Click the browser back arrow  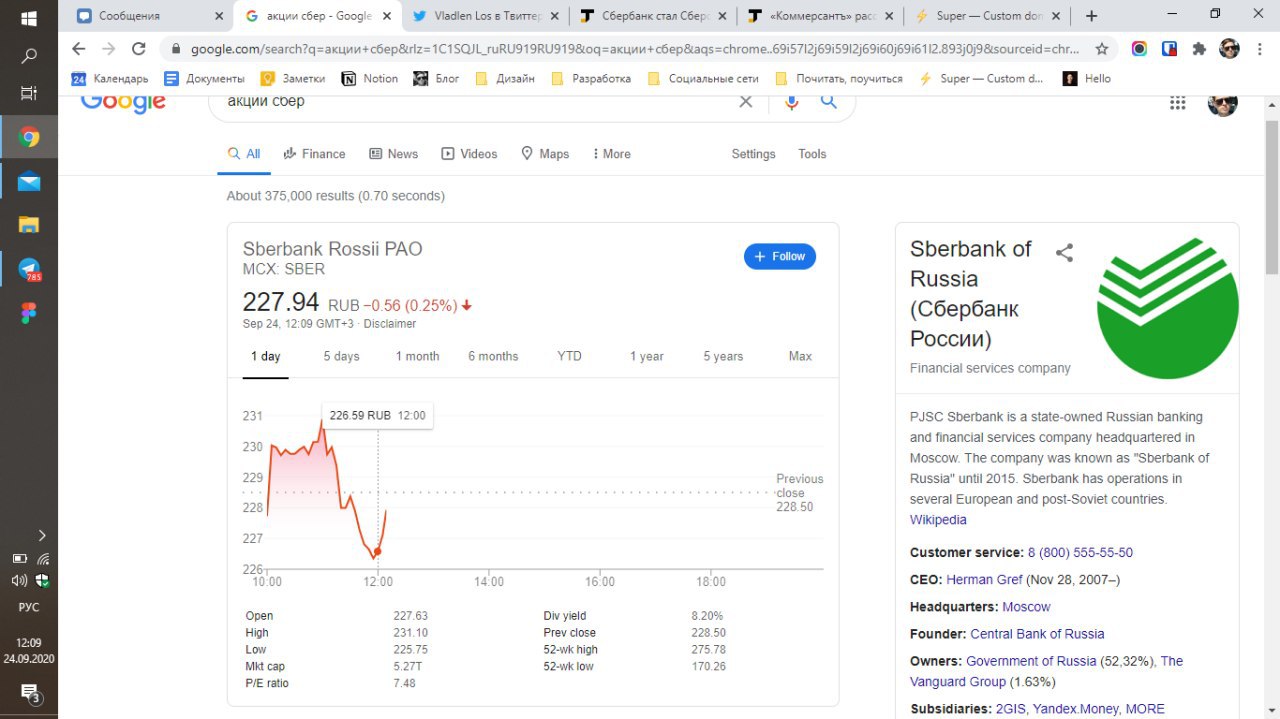79,48
